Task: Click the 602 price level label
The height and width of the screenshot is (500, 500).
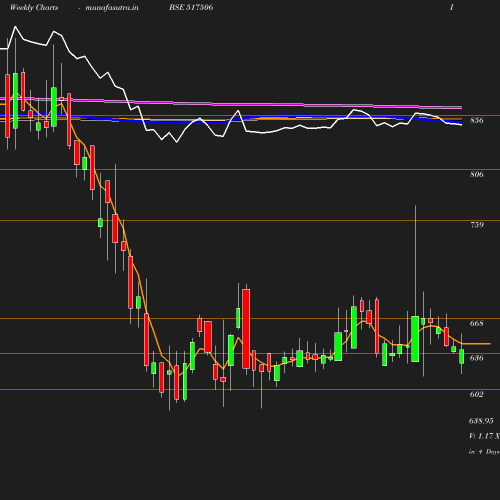Action: (x=477, y=394)
